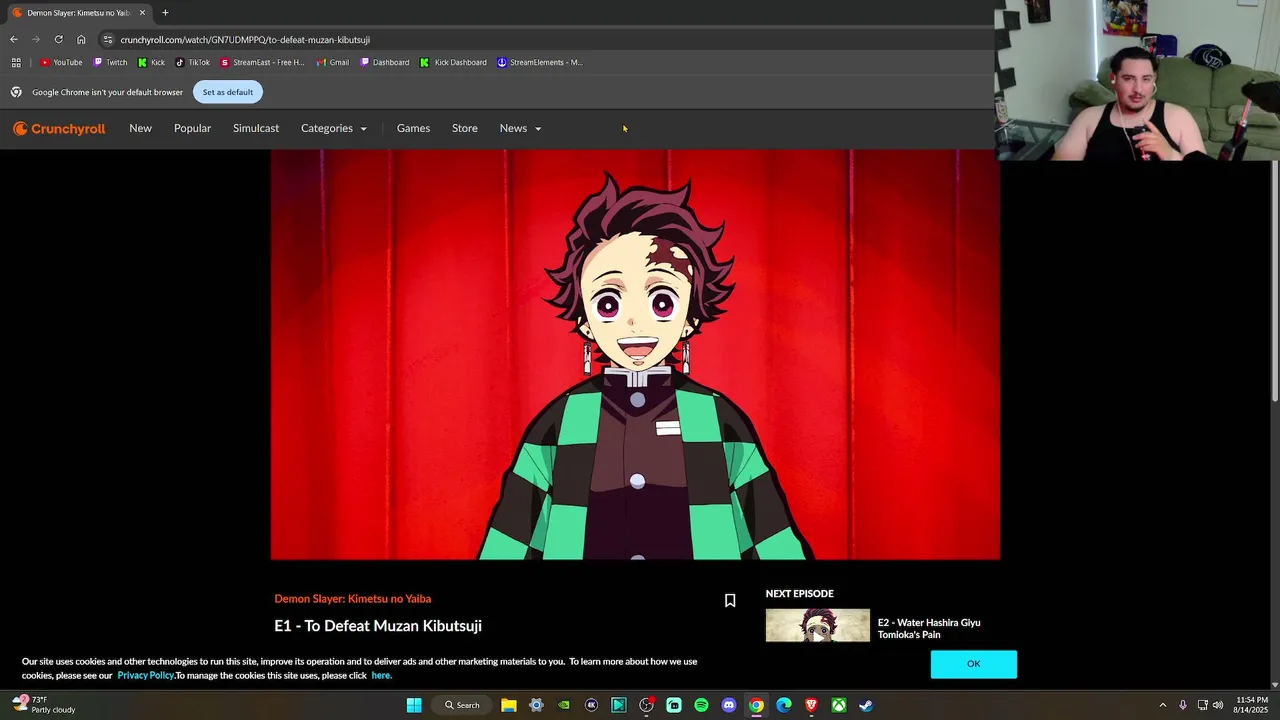The image size is (1280, 720).
Task: Open NVIDIA app from taskbar
Action: (x=564, y=705)
